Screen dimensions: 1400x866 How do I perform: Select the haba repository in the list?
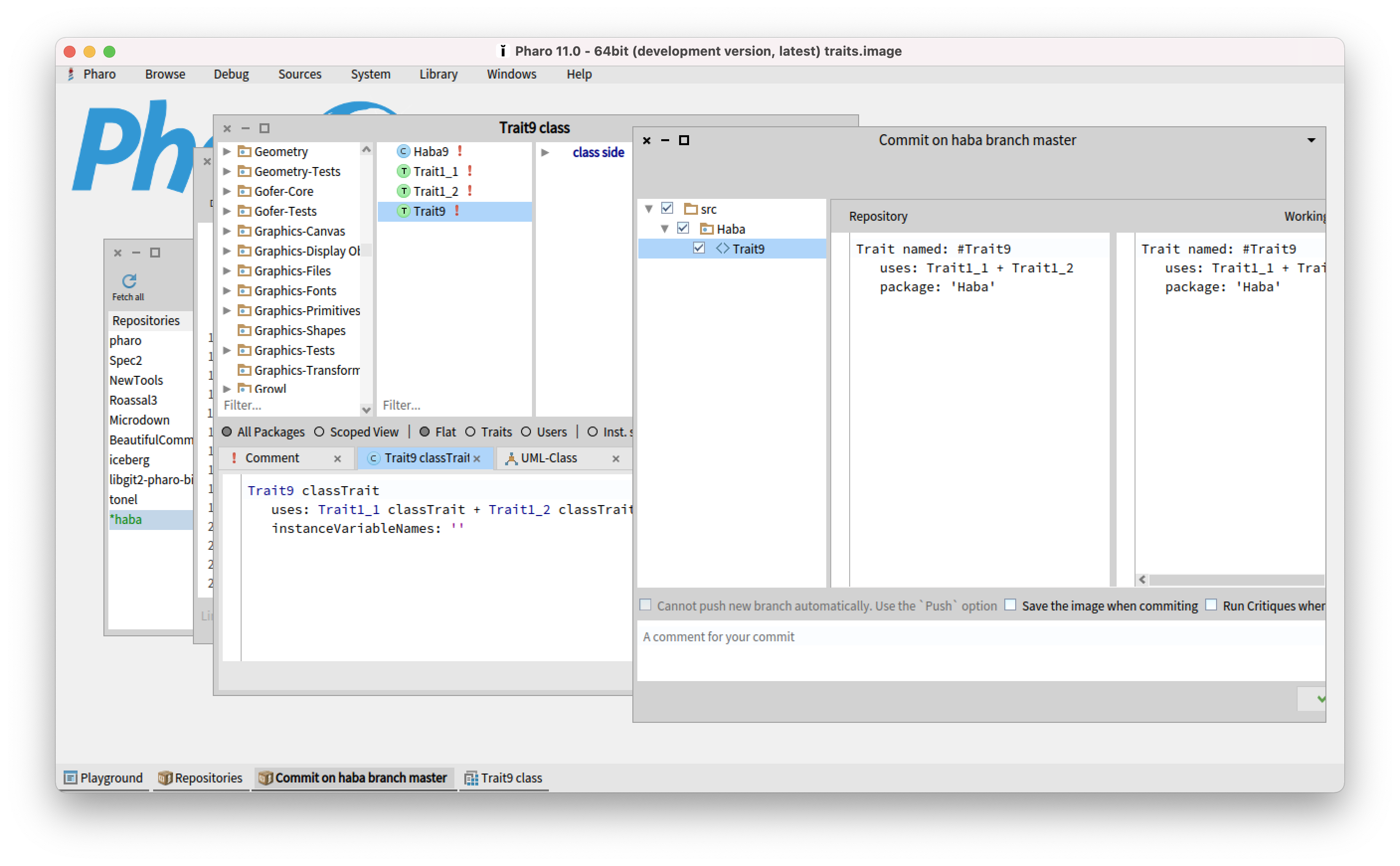[x=127, y=520]
